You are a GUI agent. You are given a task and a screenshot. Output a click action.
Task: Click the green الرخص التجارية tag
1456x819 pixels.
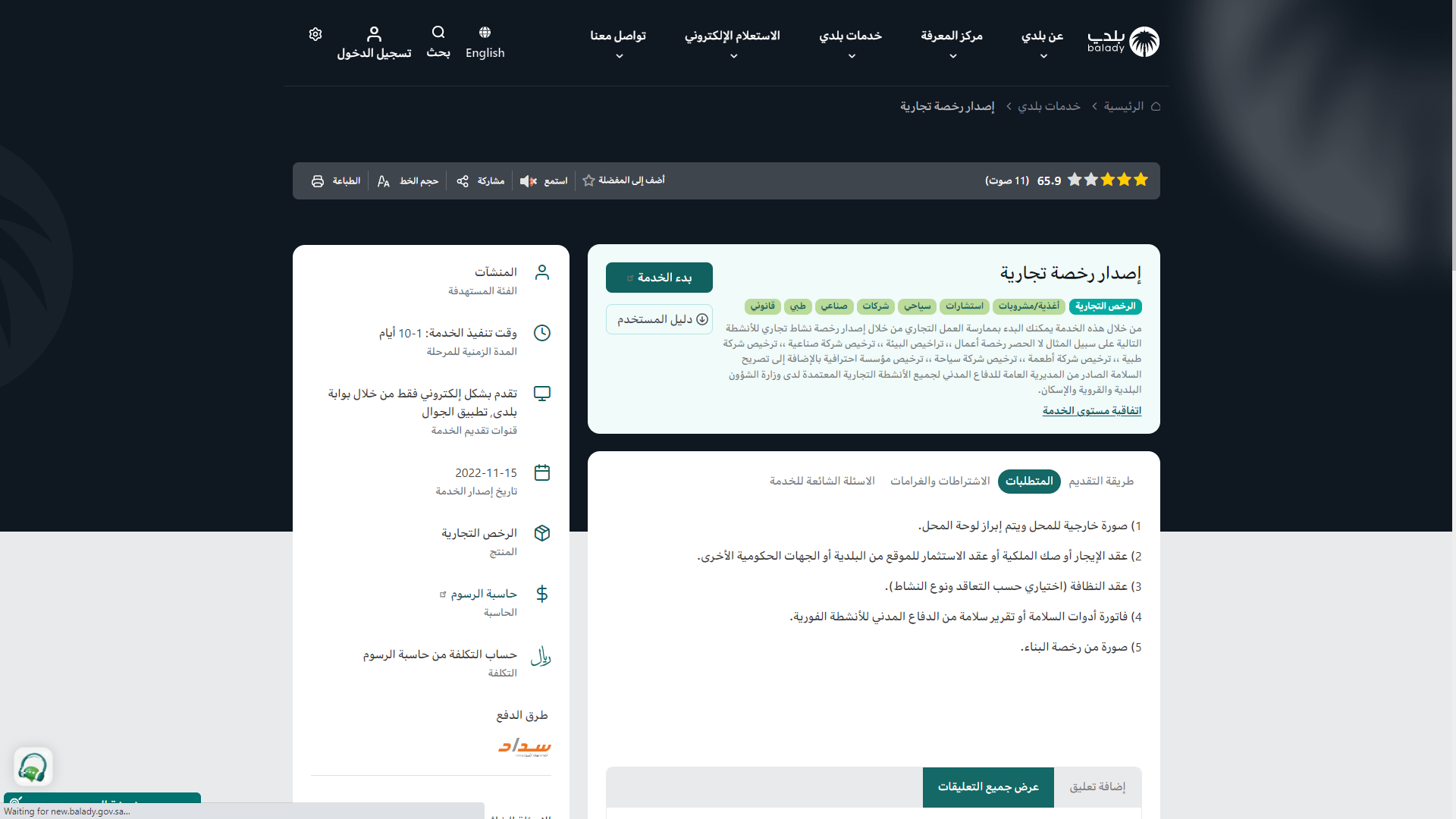[x=1105, y=306]
